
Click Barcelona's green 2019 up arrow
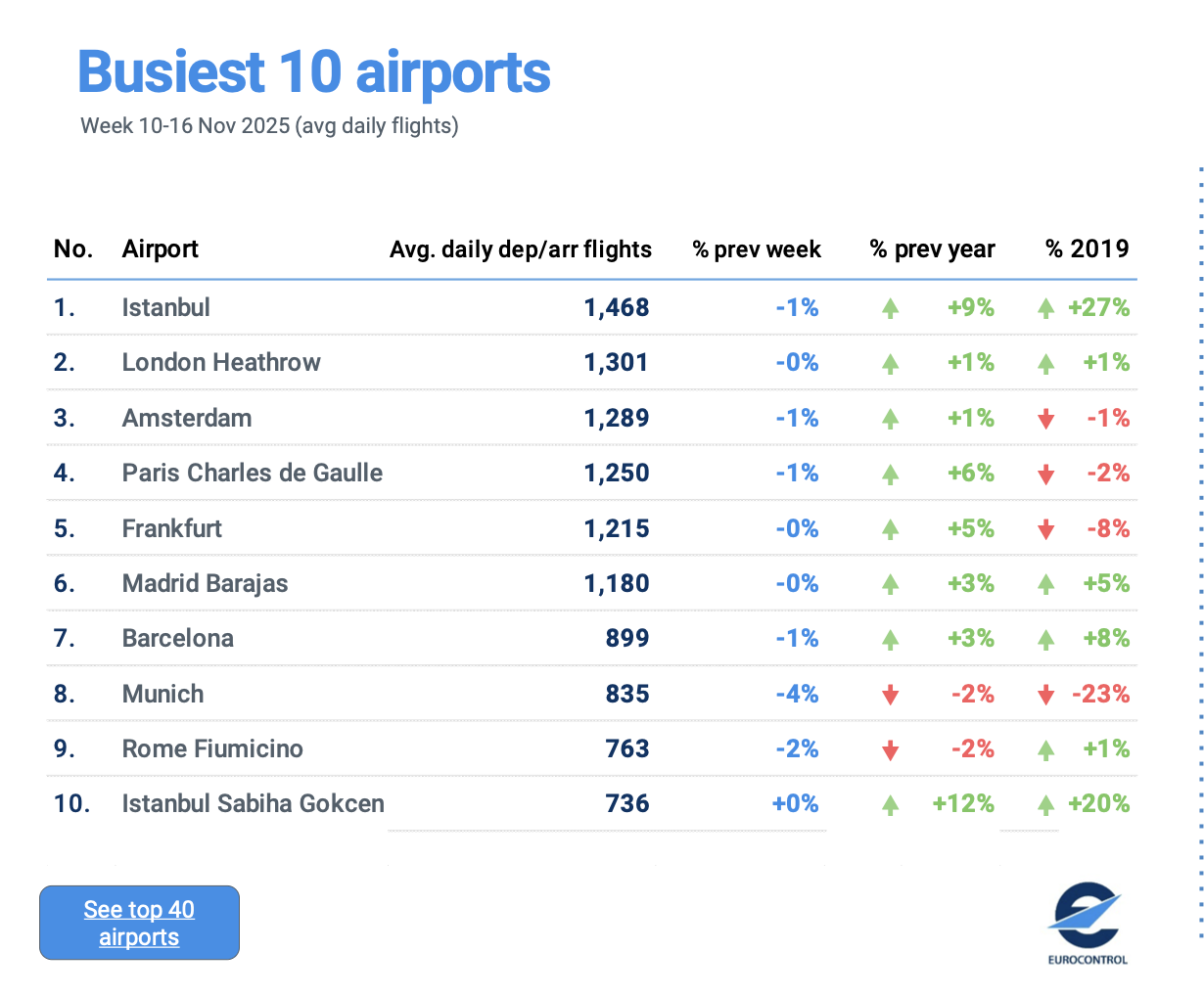[1045, 640]
